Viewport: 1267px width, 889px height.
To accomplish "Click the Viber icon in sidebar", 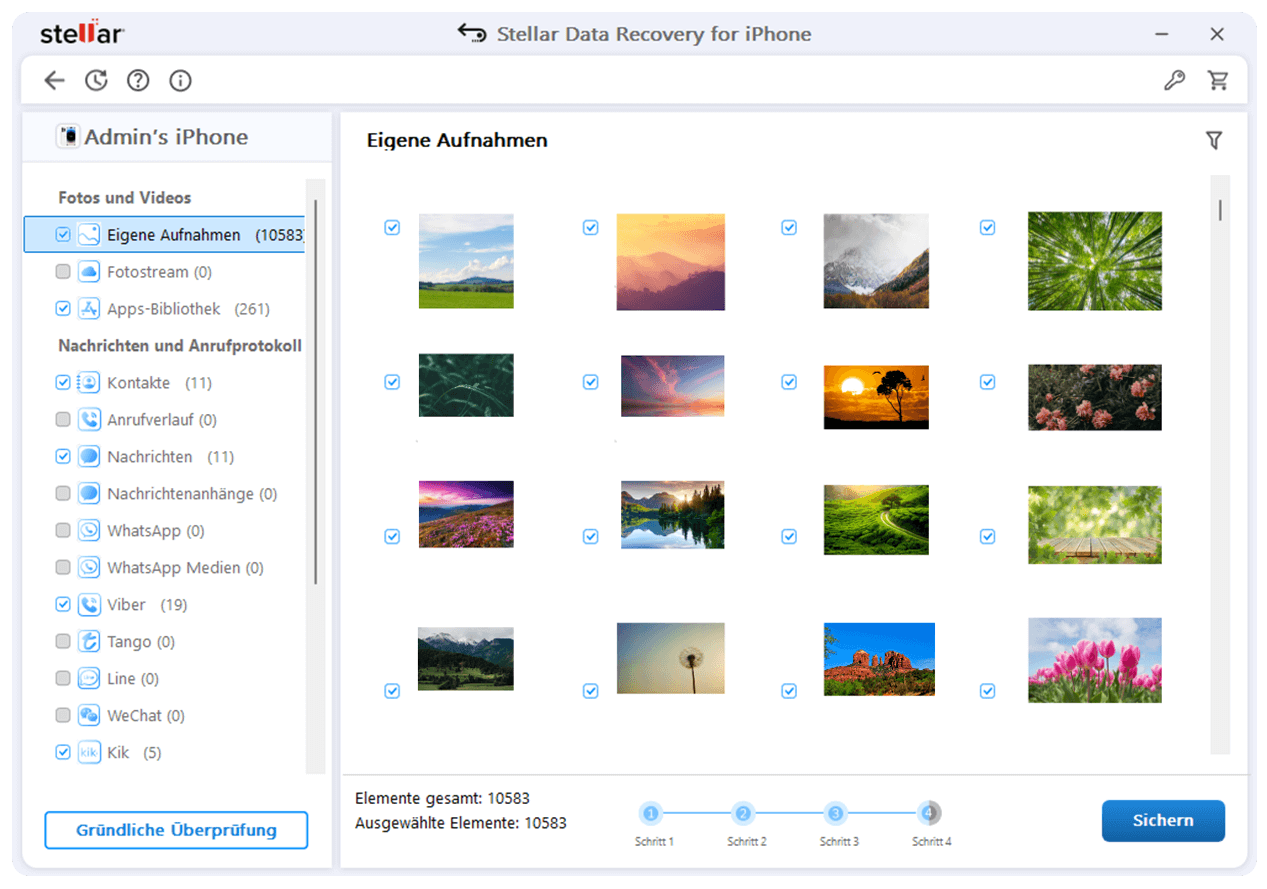I will (x=90, y=605).
